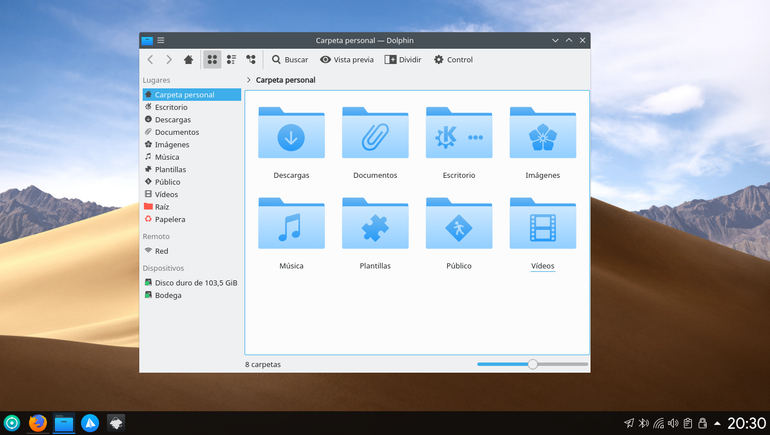Open the Control menu
This screenshot has height=435, width=770.
coord(453,59)
